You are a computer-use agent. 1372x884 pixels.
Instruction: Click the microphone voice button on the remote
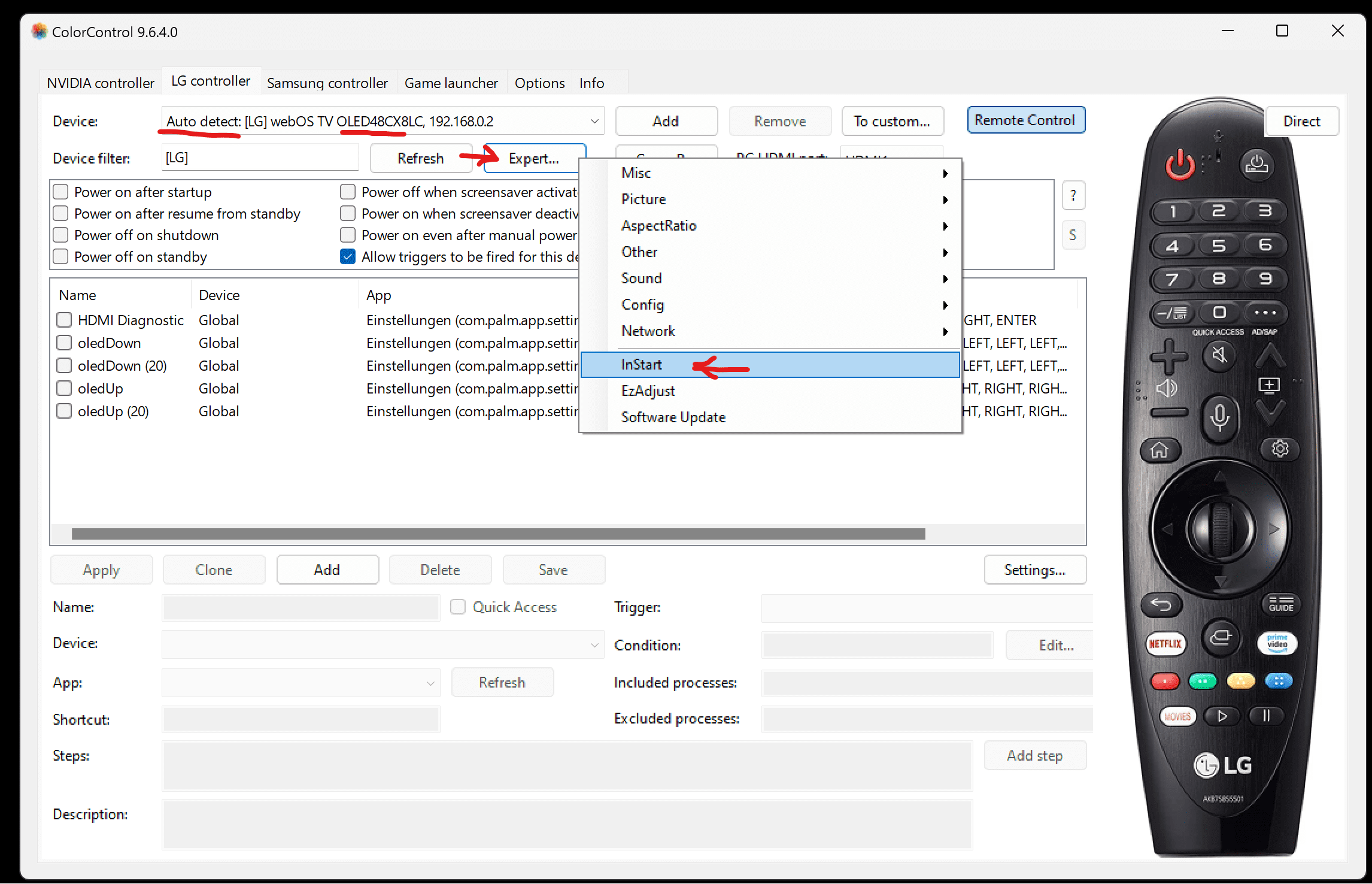coord(1219,418)
